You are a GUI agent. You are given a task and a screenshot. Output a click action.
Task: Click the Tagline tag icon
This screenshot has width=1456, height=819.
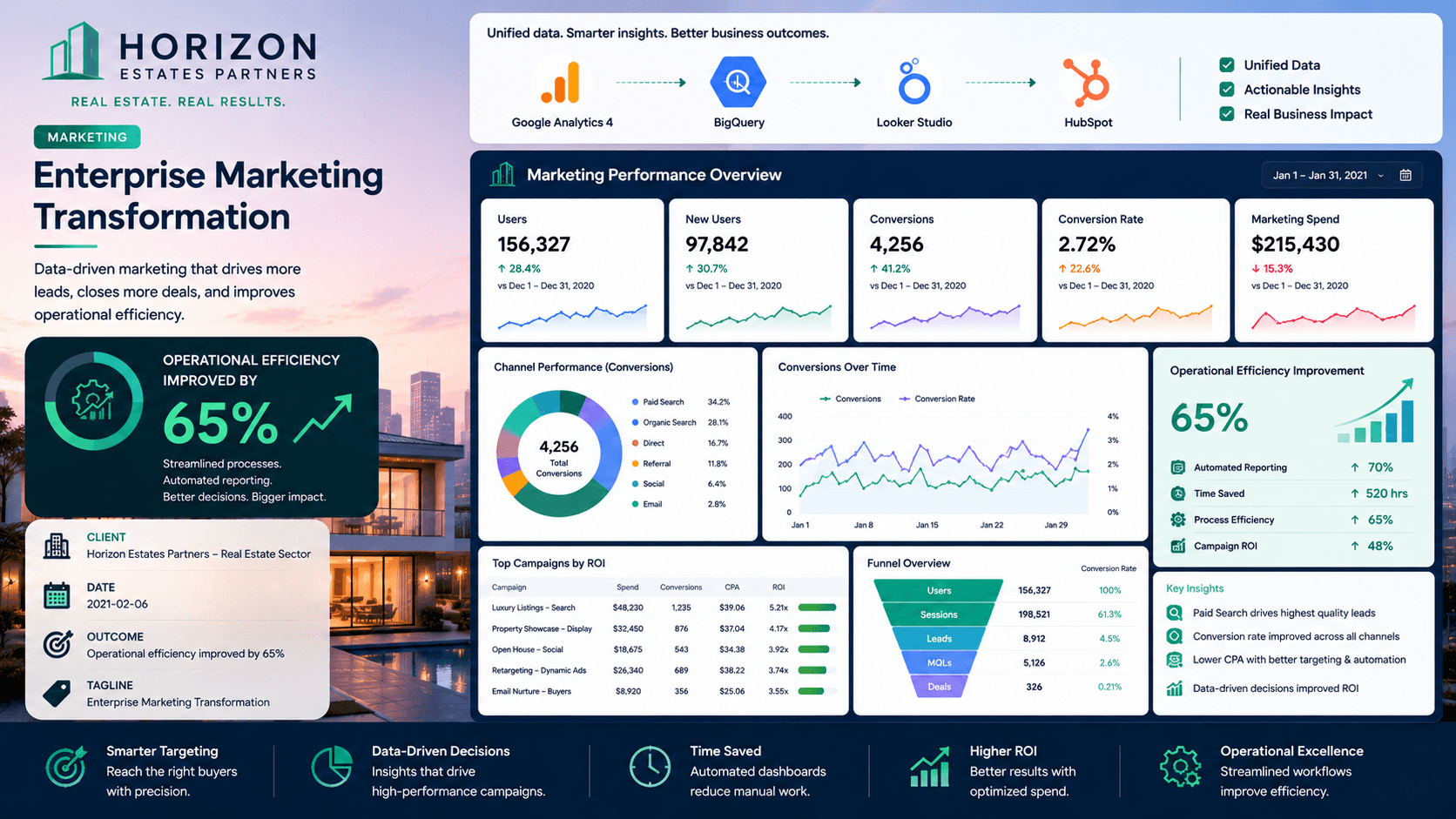[x=57, y=693]
